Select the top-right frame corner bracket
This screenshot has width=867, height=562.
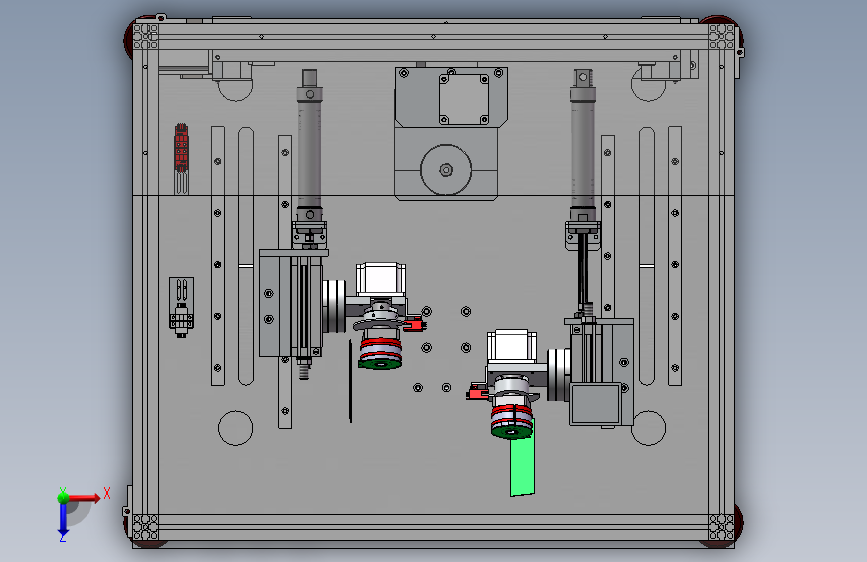pos(722,37)
